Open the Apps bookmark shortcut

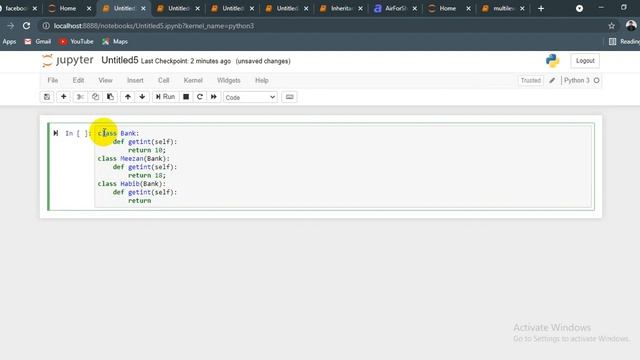click(x=9, y=42)
